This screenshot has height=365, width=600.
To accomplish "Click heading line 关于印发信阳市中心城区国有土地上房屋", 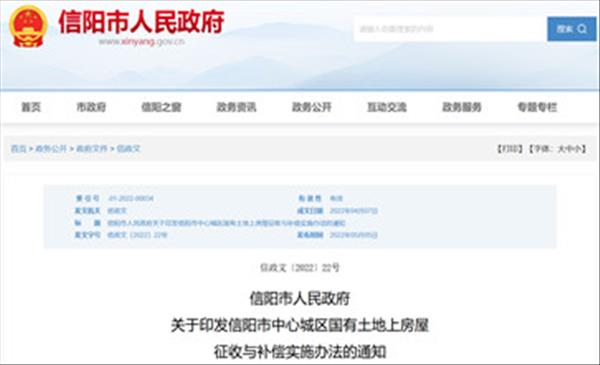I will [x=300, y=325].
